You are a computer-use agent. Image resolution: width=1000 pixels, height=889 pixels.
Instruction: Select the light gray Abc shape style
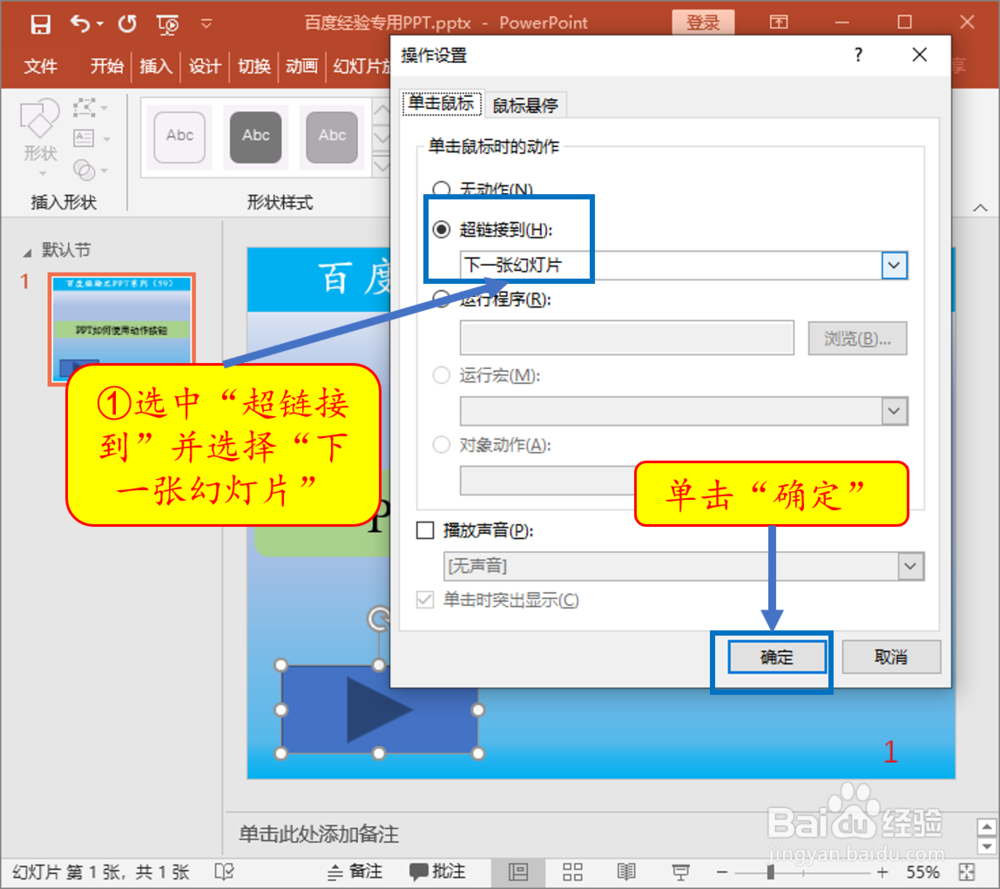[x=332, y=136]
